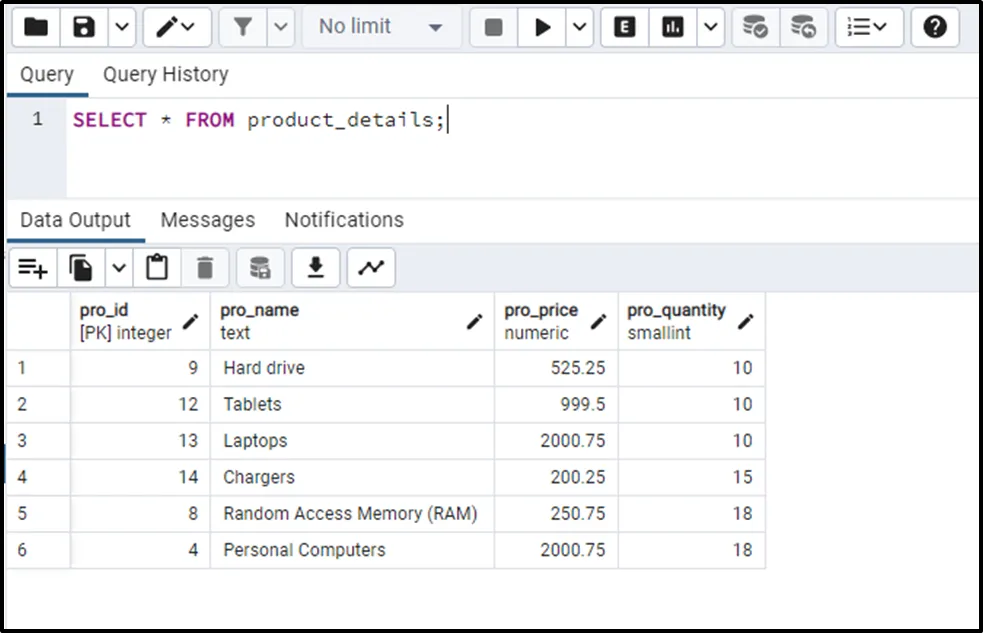983x633 pixels.
Task: Click the Laptops cell in pro_name column
Action: click(255, 441)
